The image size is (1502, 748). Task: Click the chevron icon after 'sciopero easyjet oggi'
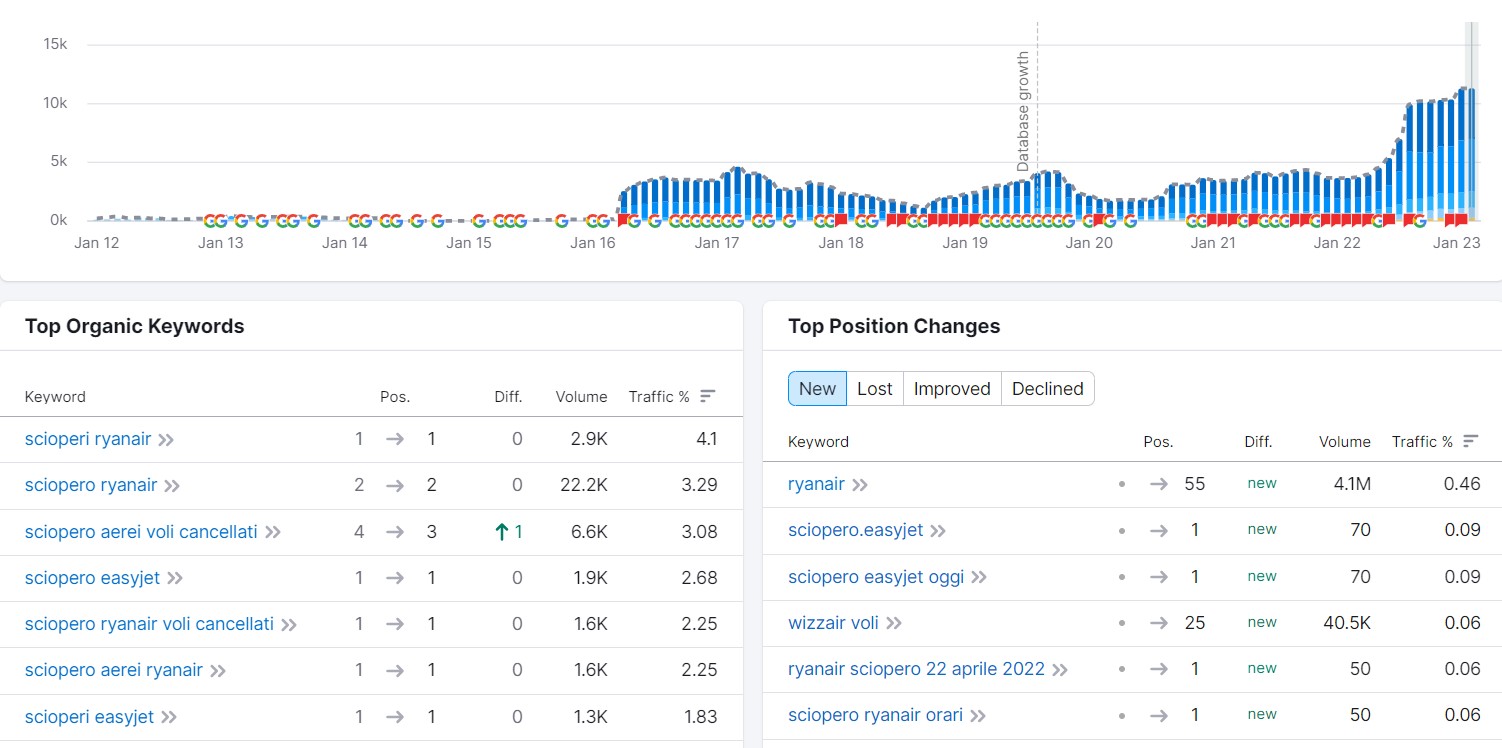pos(979,577)
